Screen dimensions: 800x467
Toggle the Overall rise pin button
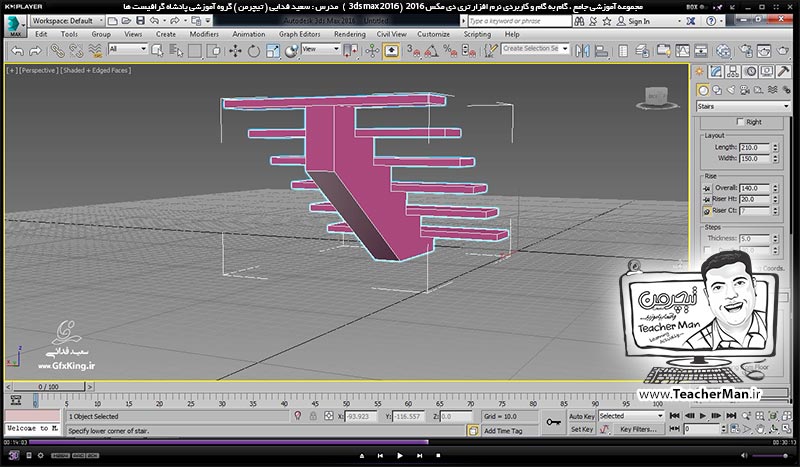[707, 188]
